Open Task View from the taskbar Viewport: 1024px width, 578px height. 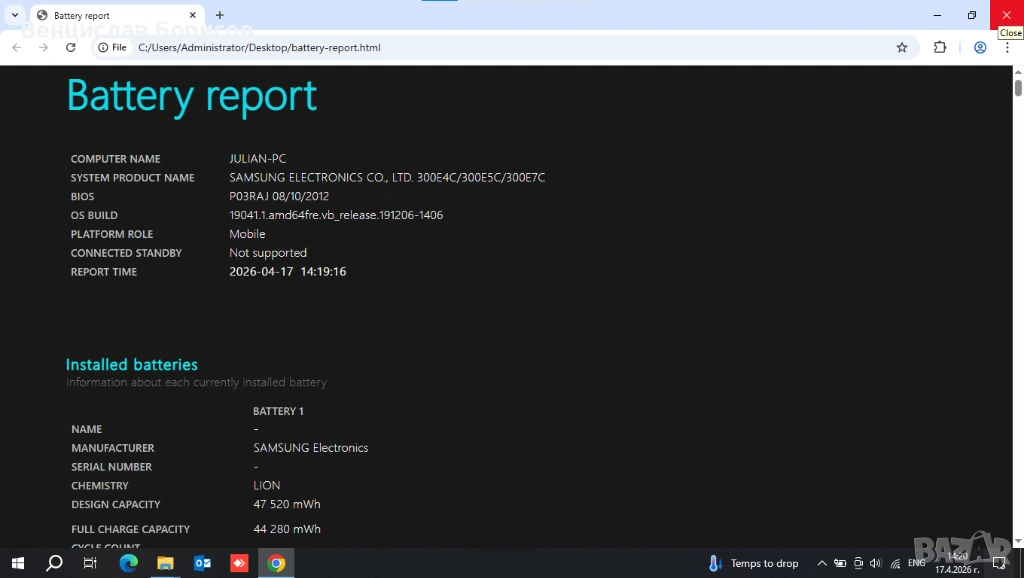tap(90, 563)
